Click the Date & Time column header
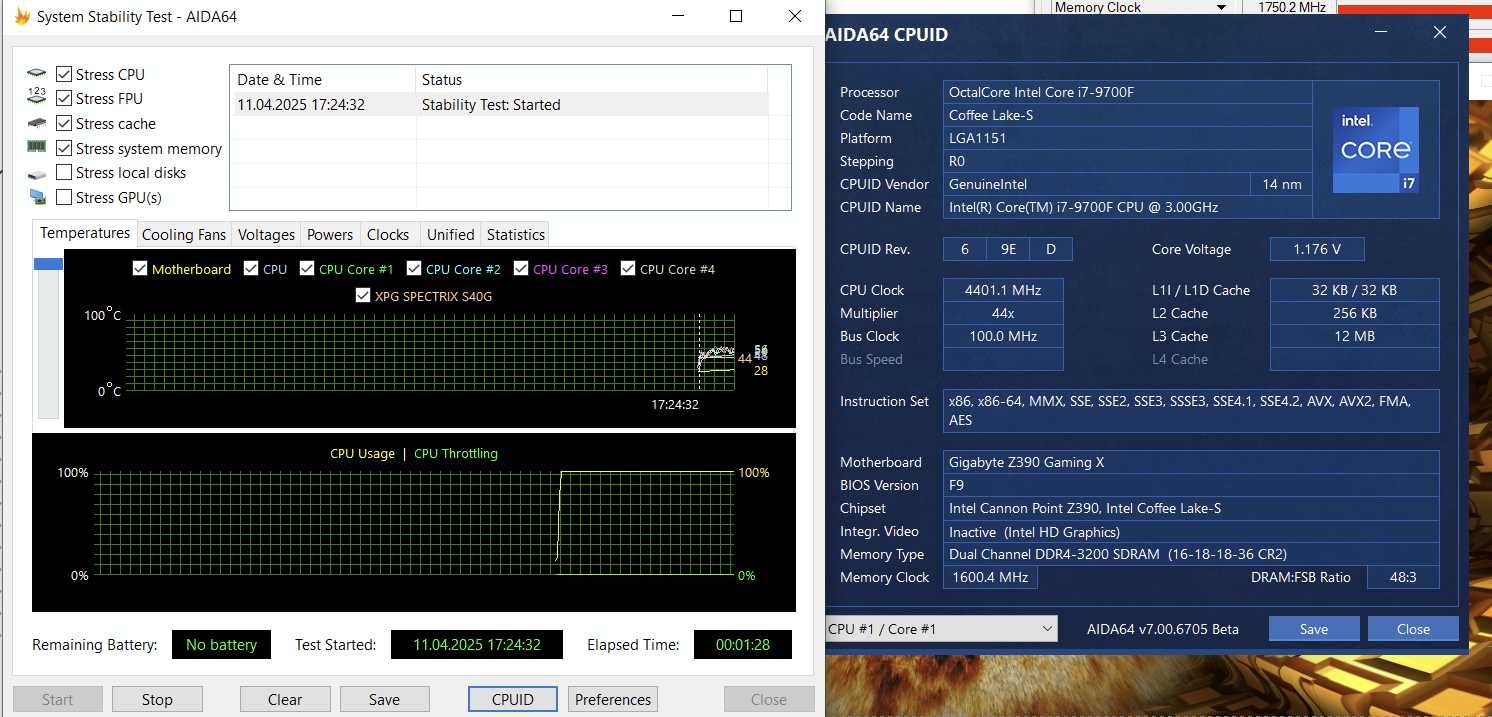The image size is (1492, 717). point(323,79)
